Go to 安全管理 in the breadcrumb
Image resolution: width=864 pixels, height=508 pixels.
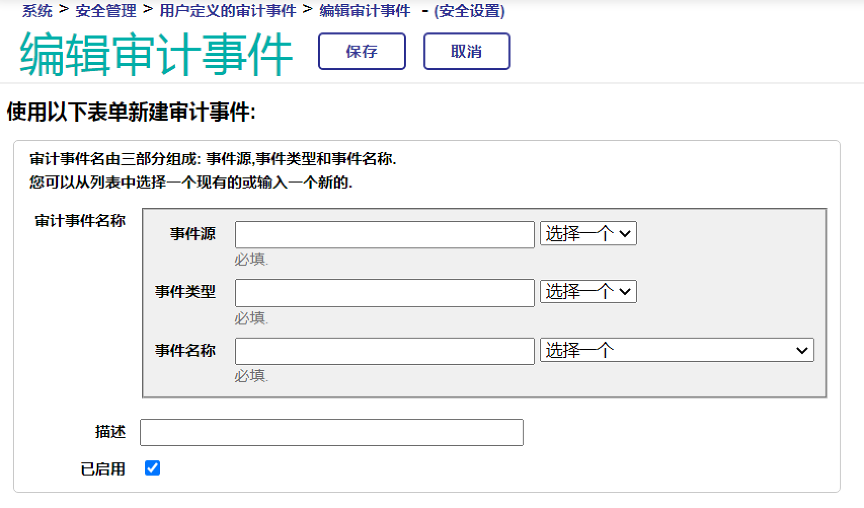(x=105, y=11)
